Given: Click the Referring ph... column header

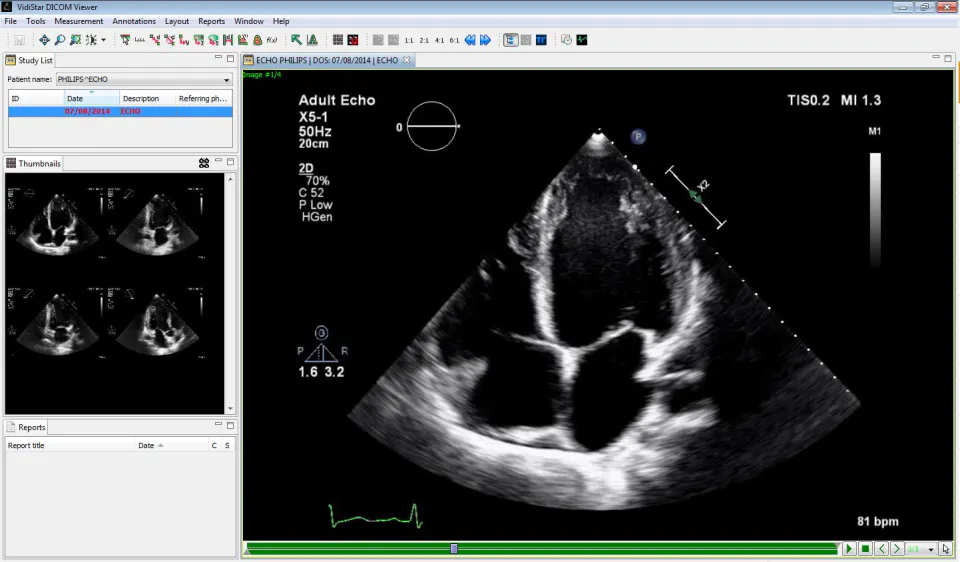Looking at the screenshot, I should click(x=204, y=98).
